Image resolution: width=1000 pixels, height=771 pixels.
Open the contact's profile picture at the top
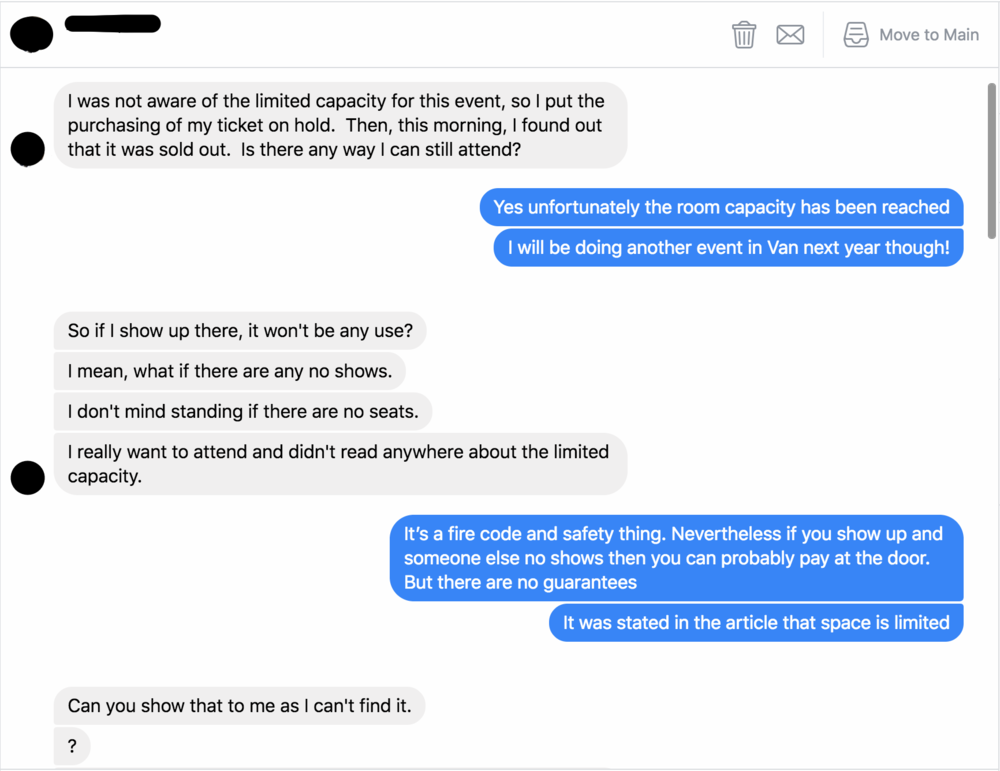click(x=31, y=34)
